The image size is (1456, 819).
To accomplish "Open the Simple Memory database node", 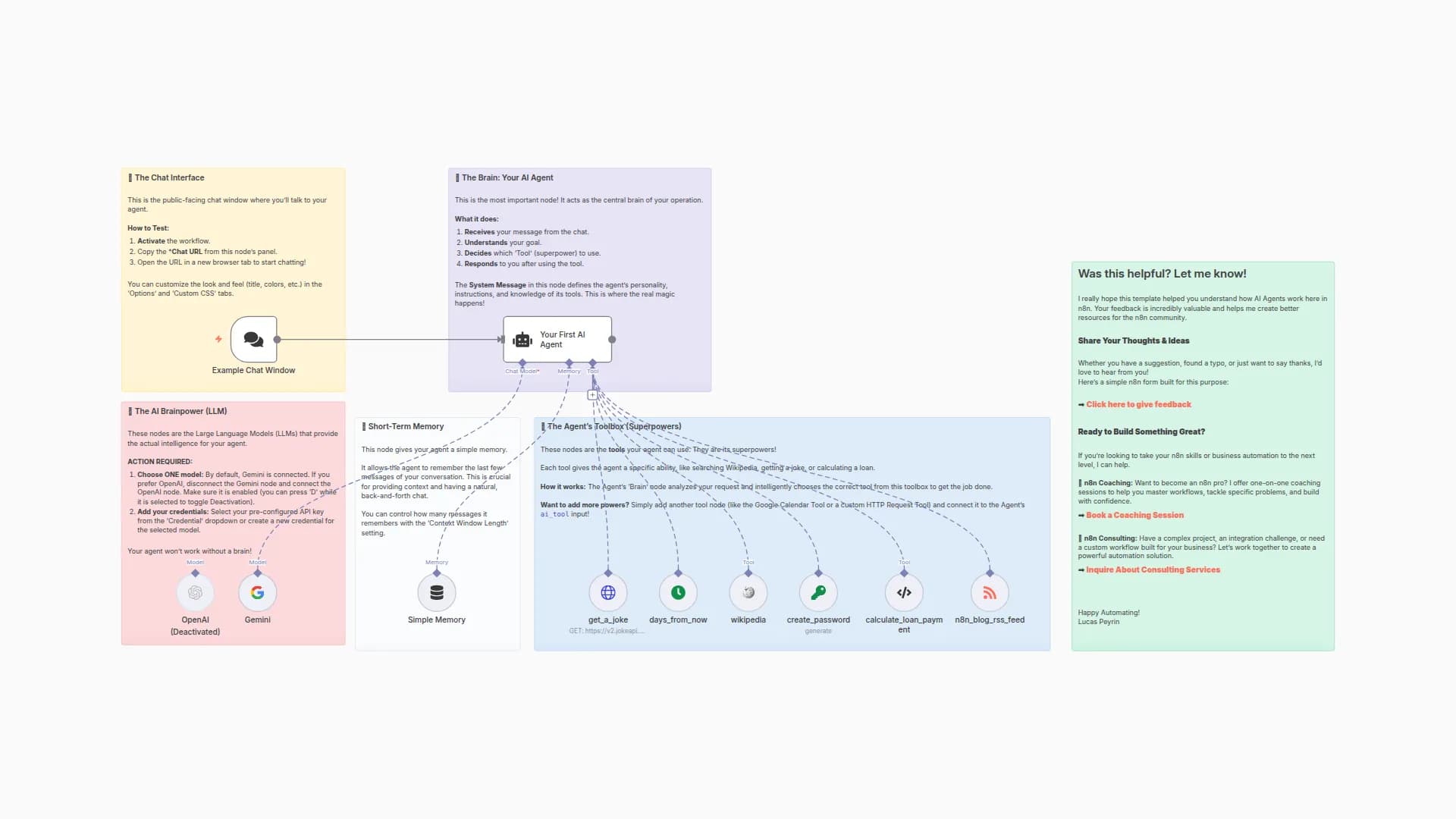I will coord(437,592).
